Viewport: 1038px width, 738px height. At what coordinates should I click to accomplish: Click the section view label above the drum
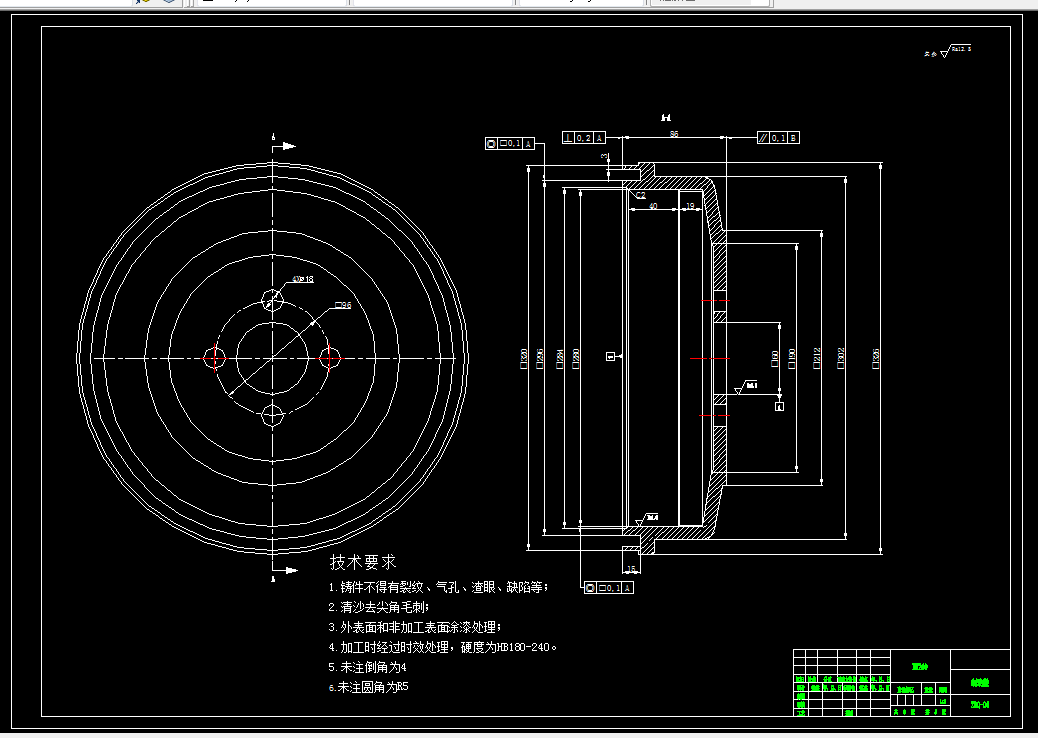(x=666, y=118)
